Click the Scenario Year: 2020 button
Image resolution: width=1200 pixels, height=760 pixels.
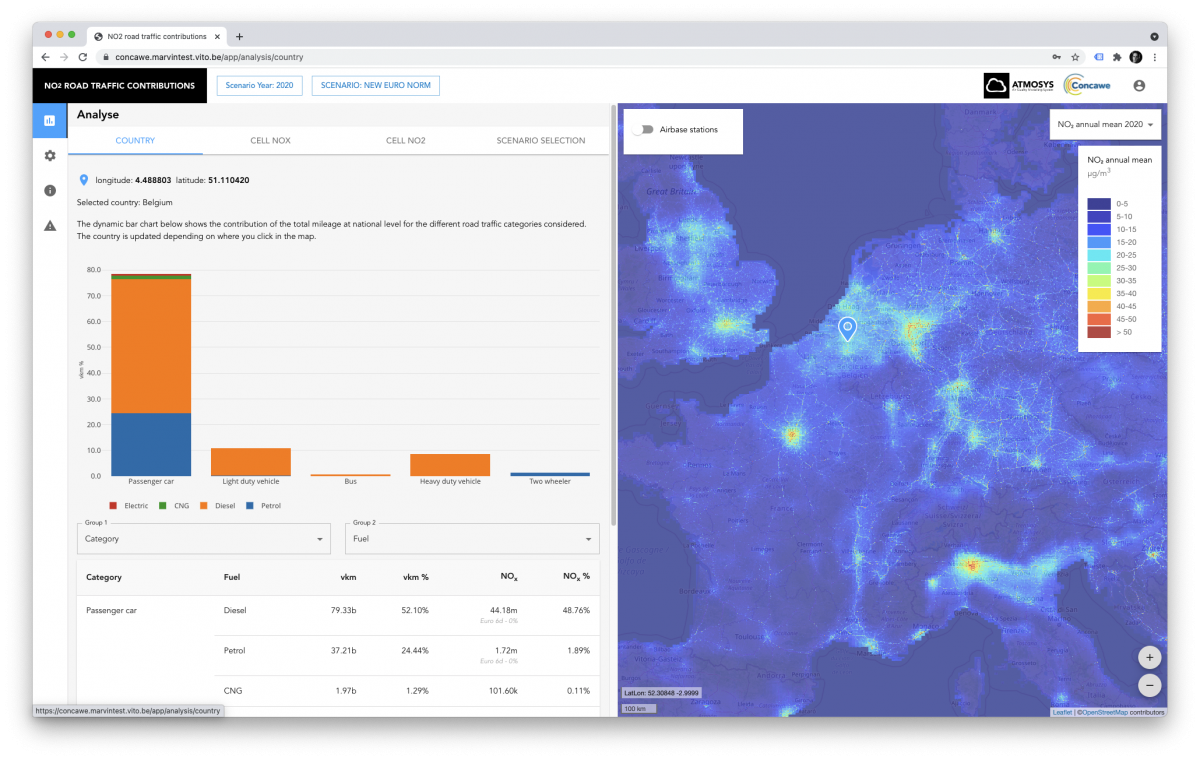click(259, 86)
